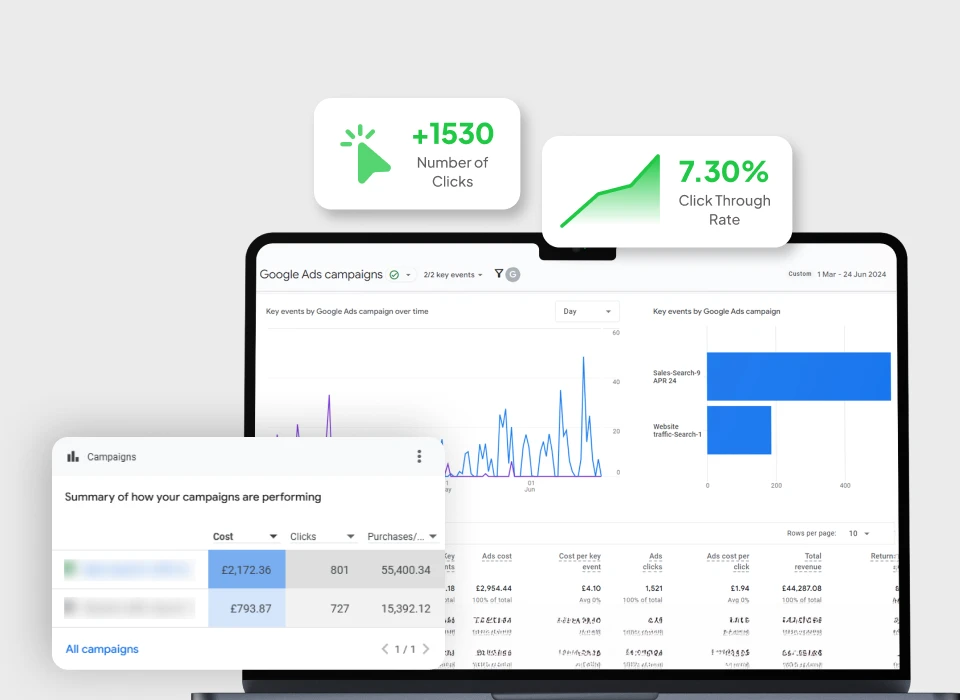Click the £4.10 cost per key event
The width and height of the screenshot is (960, 700).
(x=591, y=589)
